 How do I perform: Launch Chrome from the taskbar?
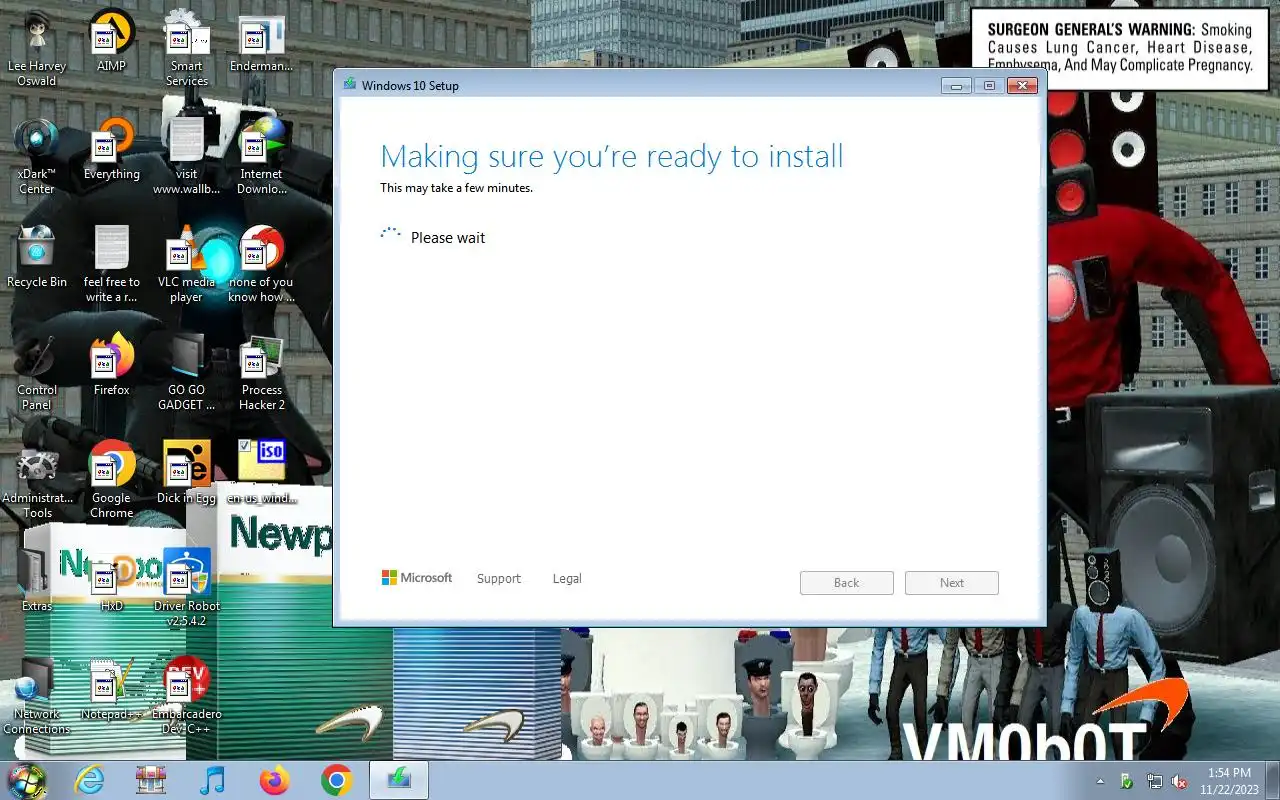tap(337, 780)
